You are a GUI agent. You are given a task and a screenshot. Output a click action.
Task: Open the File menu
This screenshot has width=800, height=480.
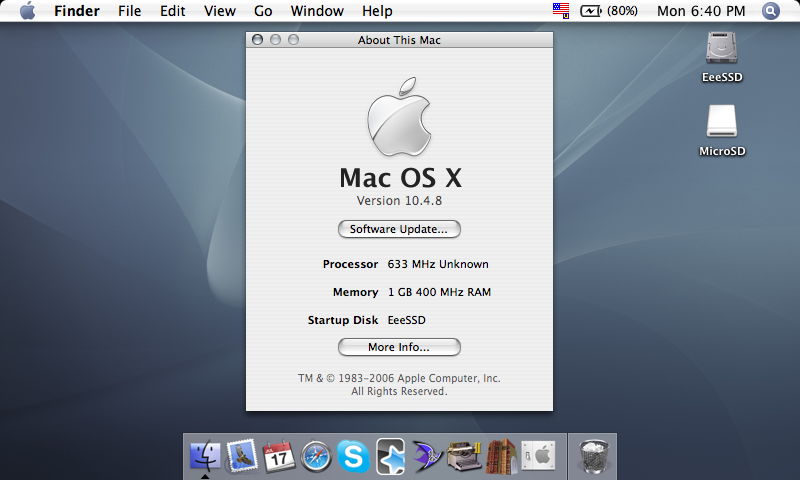click(129, 11)
